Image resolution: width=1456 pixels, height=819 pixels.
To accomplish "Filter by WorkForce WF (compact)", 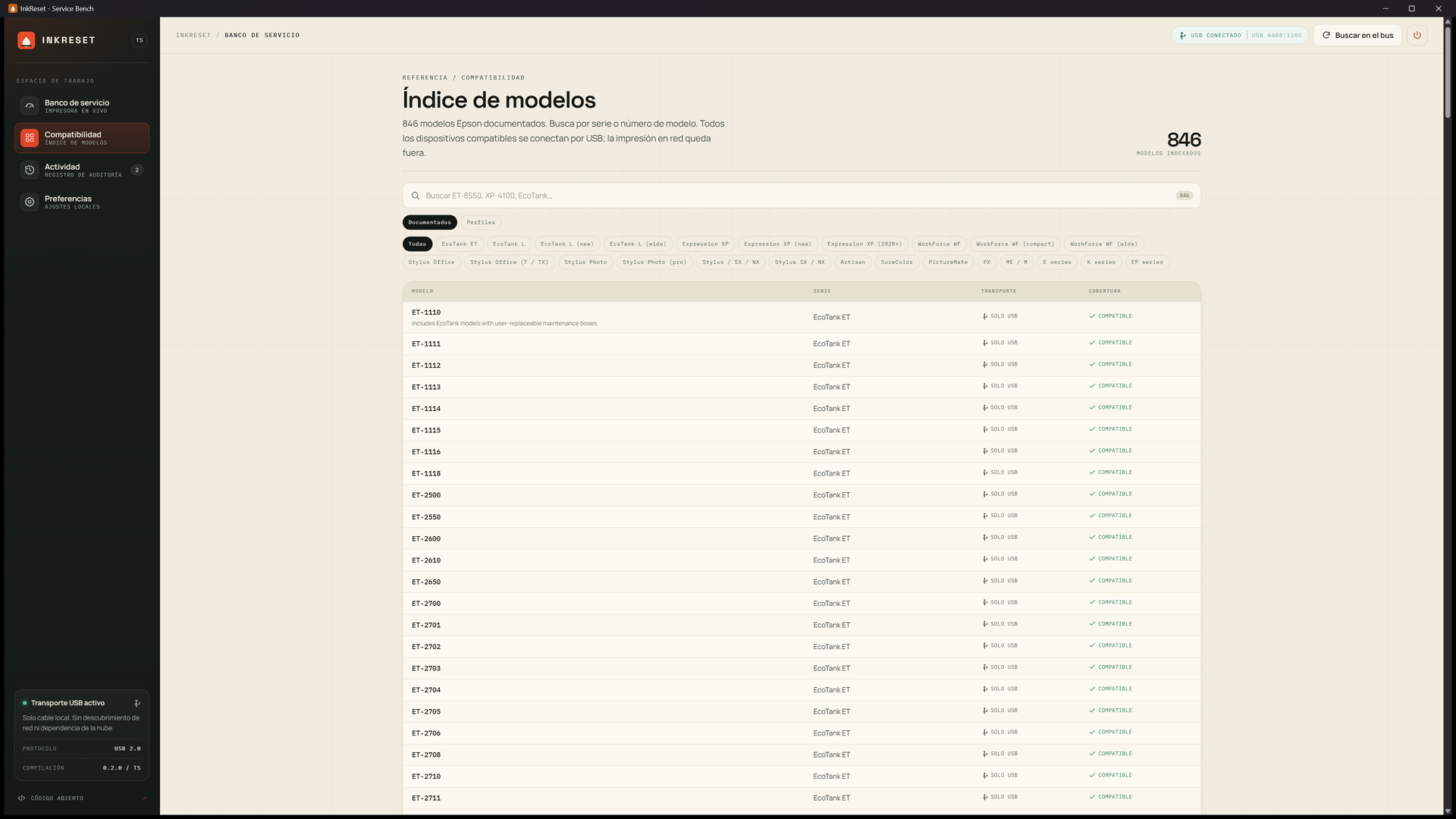I will 1015,244.
